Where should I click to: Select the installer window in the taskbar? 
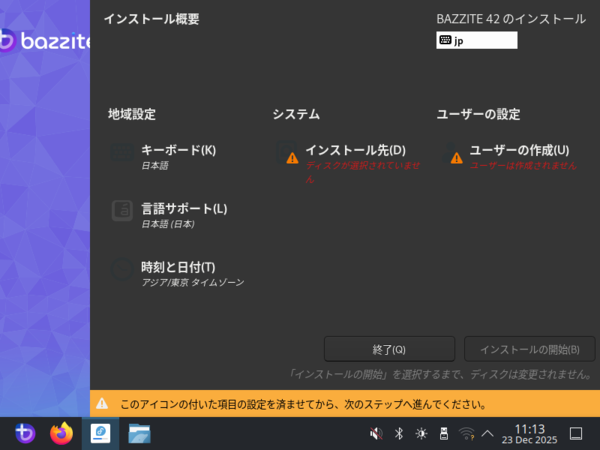point(100,434)
